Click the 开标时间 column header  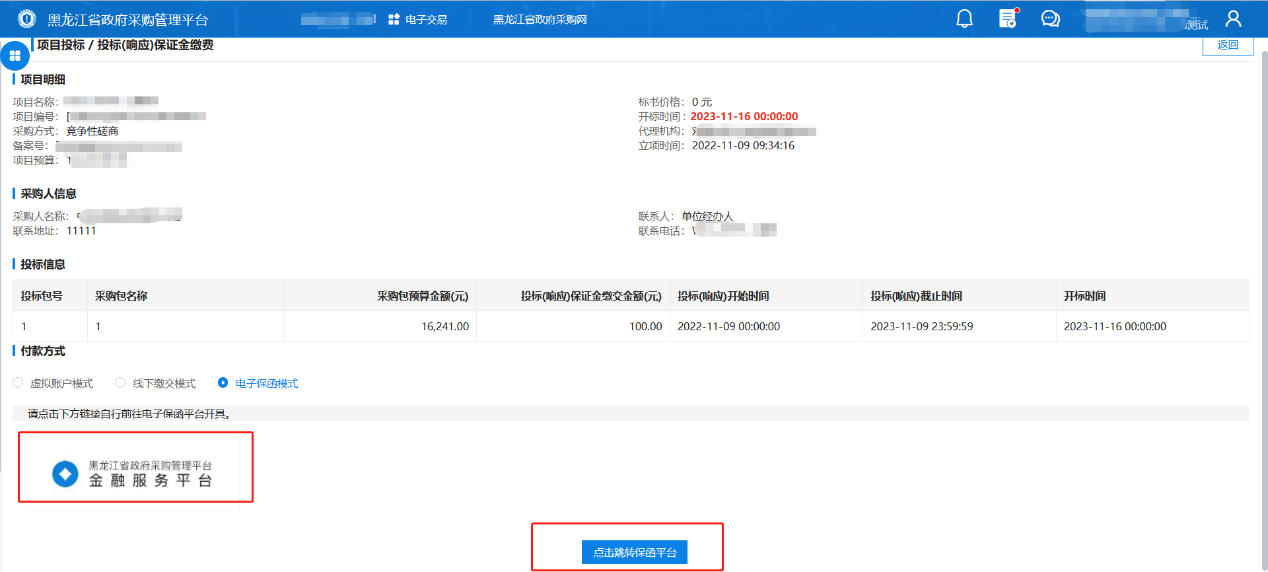pos(1085,296)
